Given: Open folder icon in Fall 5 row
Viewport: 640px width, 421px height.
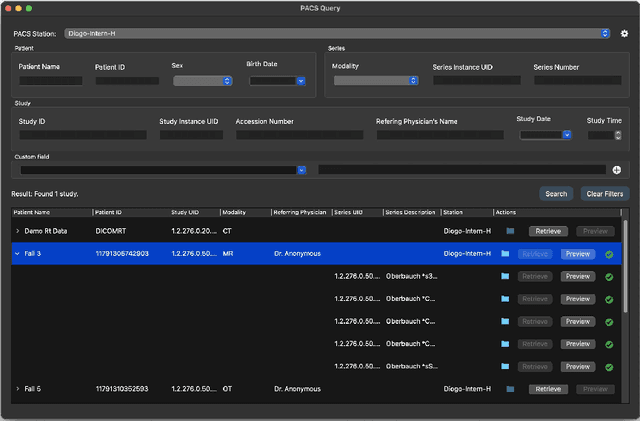Looking at the screenshot, I should coord(510,389).
